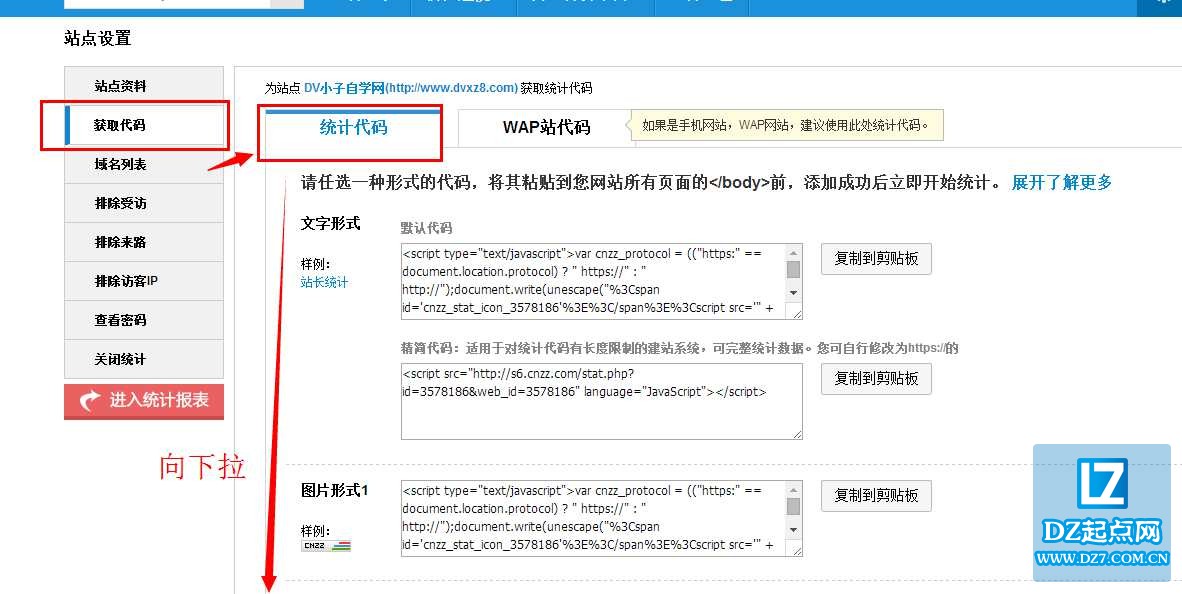This screenshot has width=1182, height=594.
Task: Click arrow icon on 进入统计报表 button
Action: coord(90,401)
